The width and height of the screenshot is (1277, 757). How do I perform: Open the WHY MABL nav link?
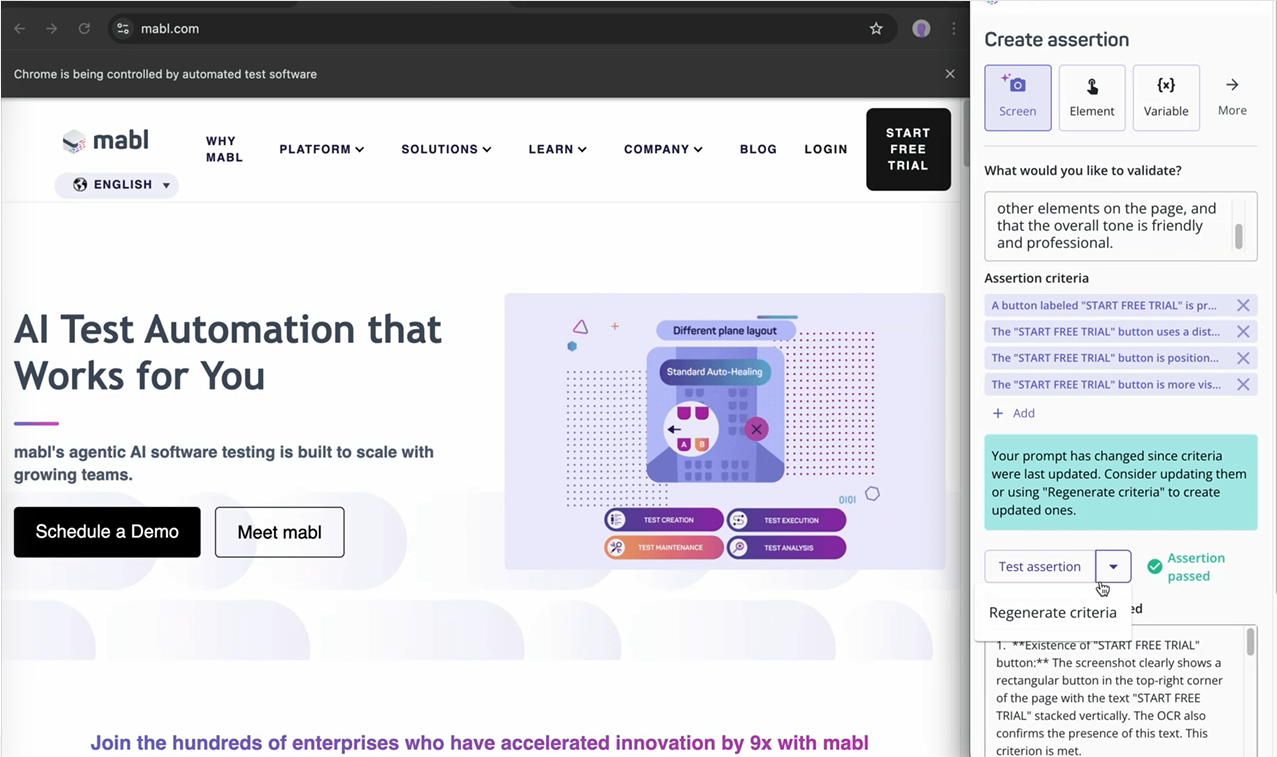coord(224,149)
